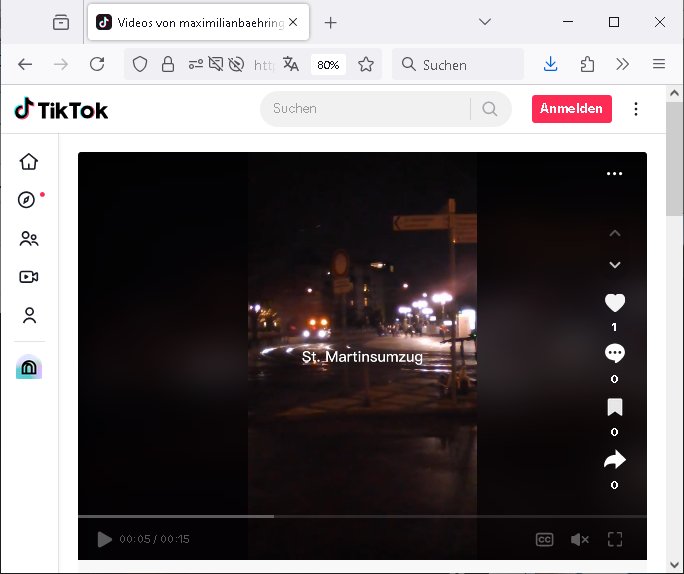
Task: Share the video with arrow icon
Action: (614, 460)
